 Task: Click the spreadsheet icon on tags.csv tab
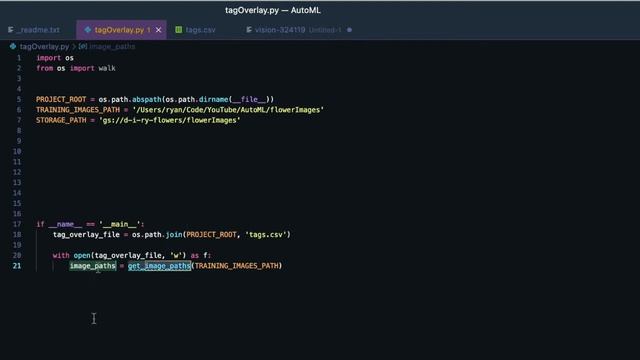[179, 30]
